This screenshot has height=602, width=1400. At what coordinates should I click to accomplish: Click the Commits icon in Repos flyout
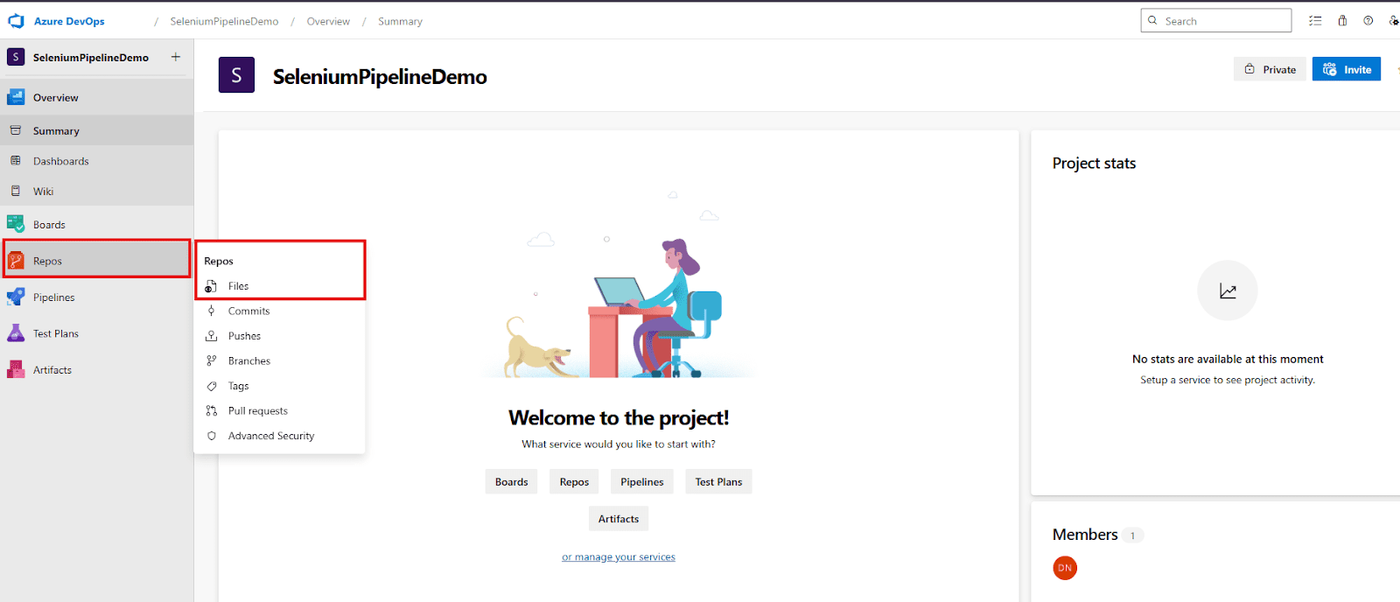[211, 311]
